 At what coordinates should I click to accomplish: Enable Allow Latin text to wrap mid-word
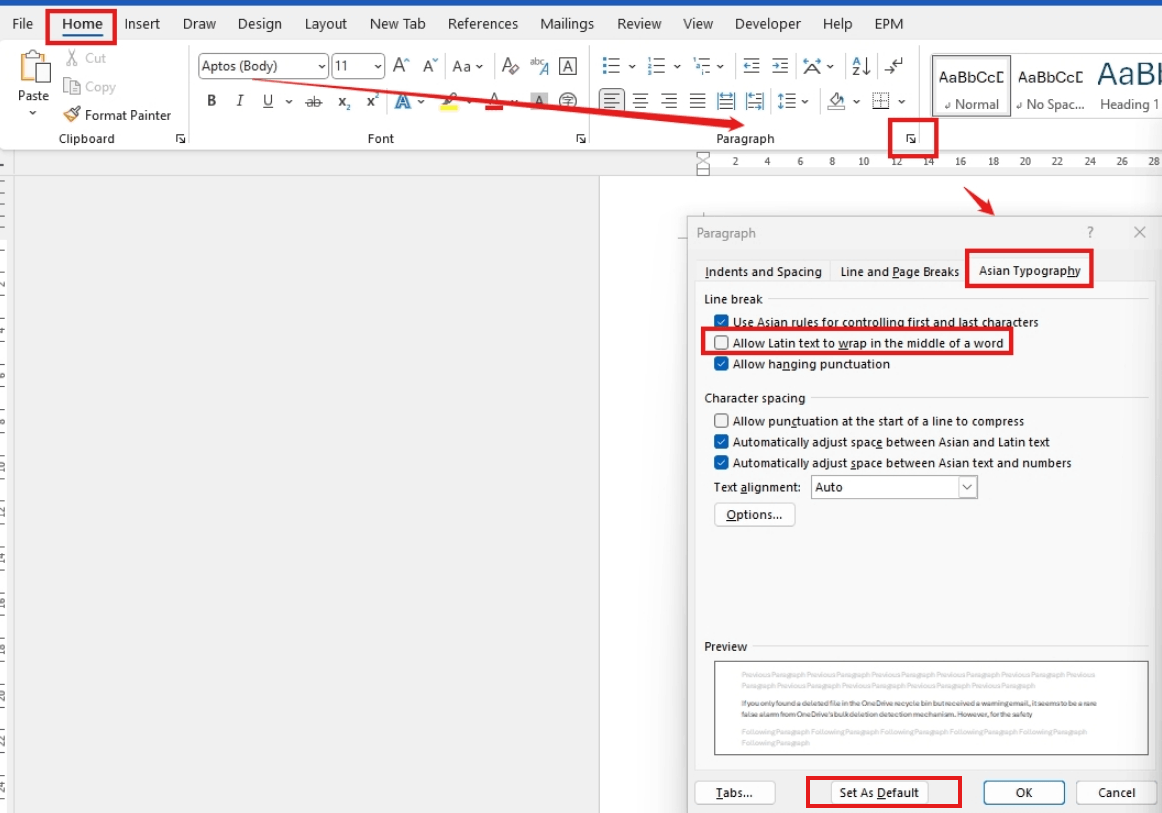pyautogui.click(x=721, y=342)
